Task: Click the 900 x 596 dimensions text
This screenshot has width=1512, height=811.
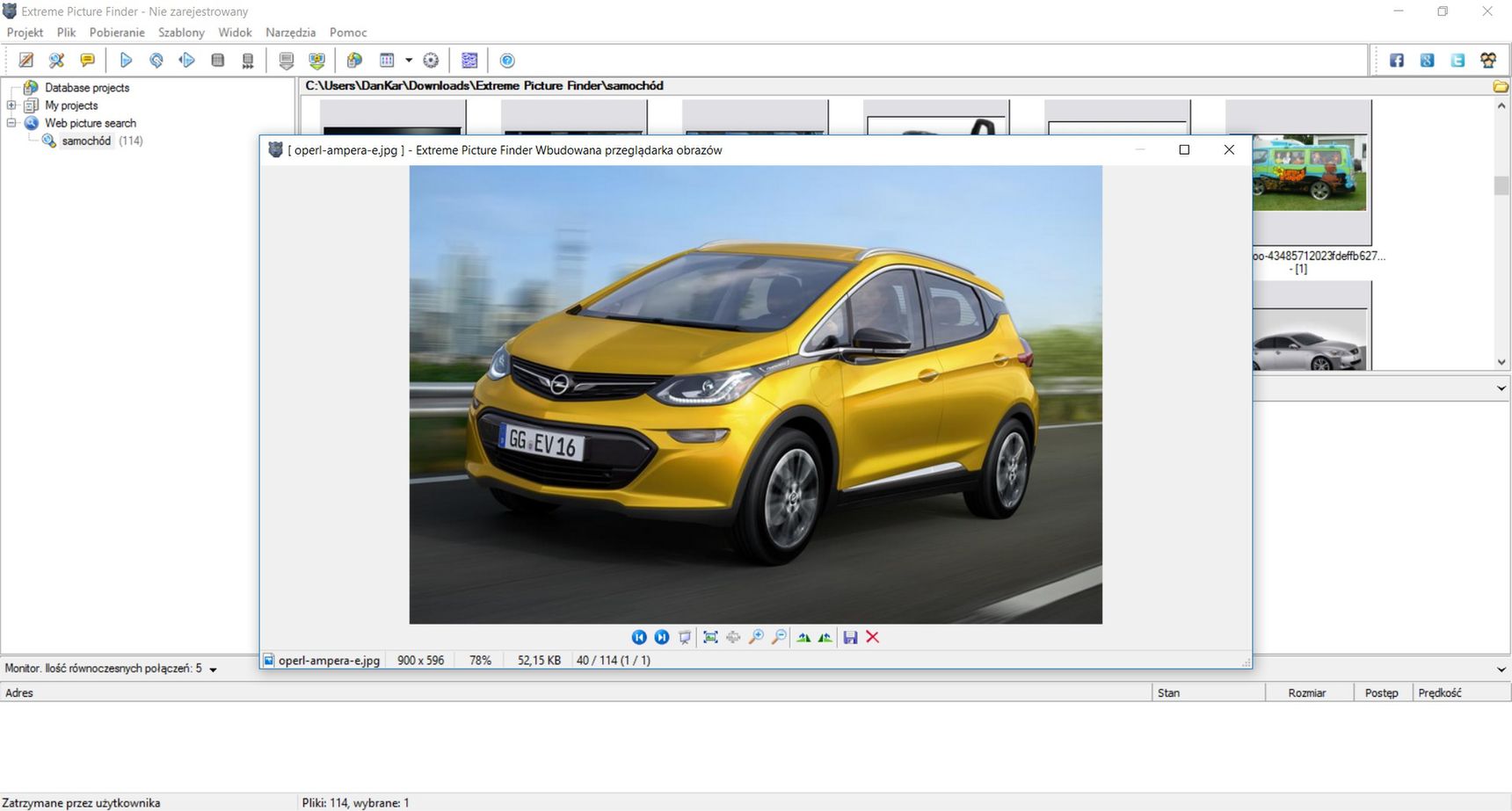Action: coord(420,661)
